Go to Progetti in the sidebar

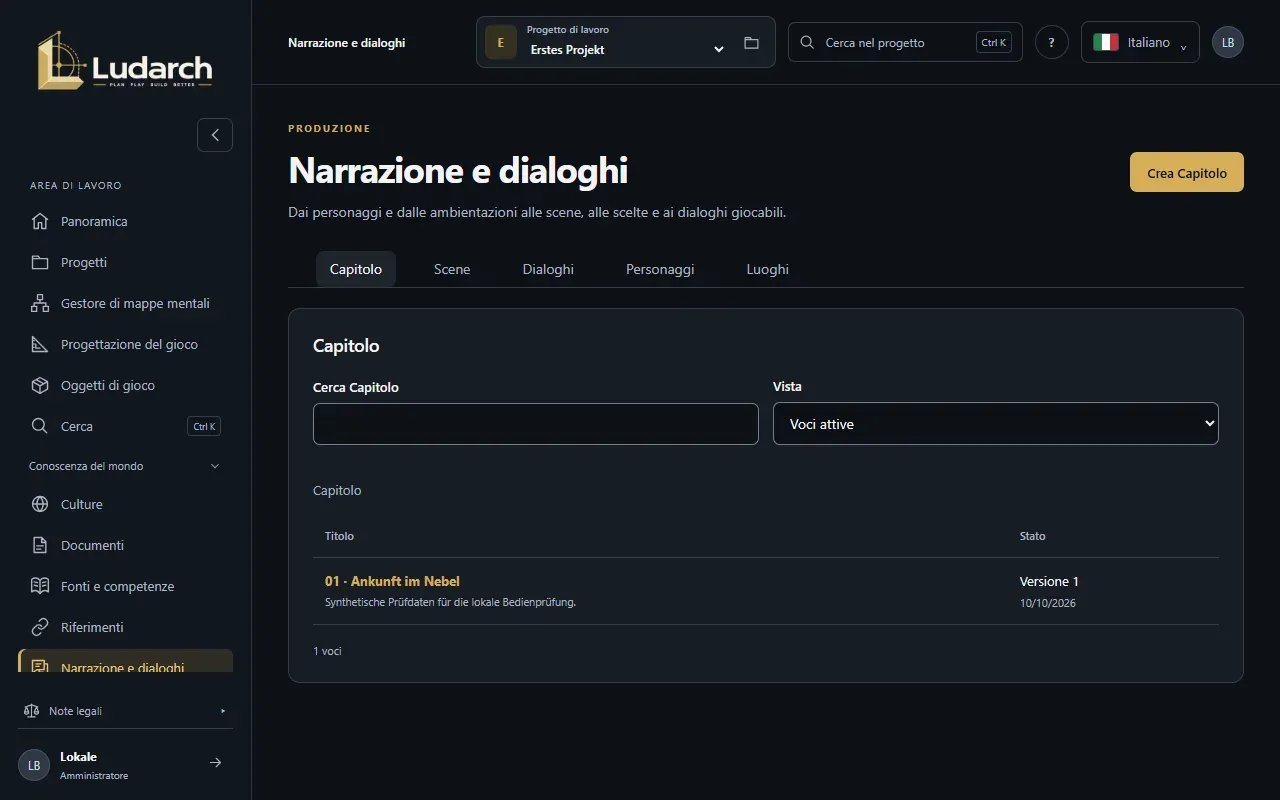click(126, 262)
